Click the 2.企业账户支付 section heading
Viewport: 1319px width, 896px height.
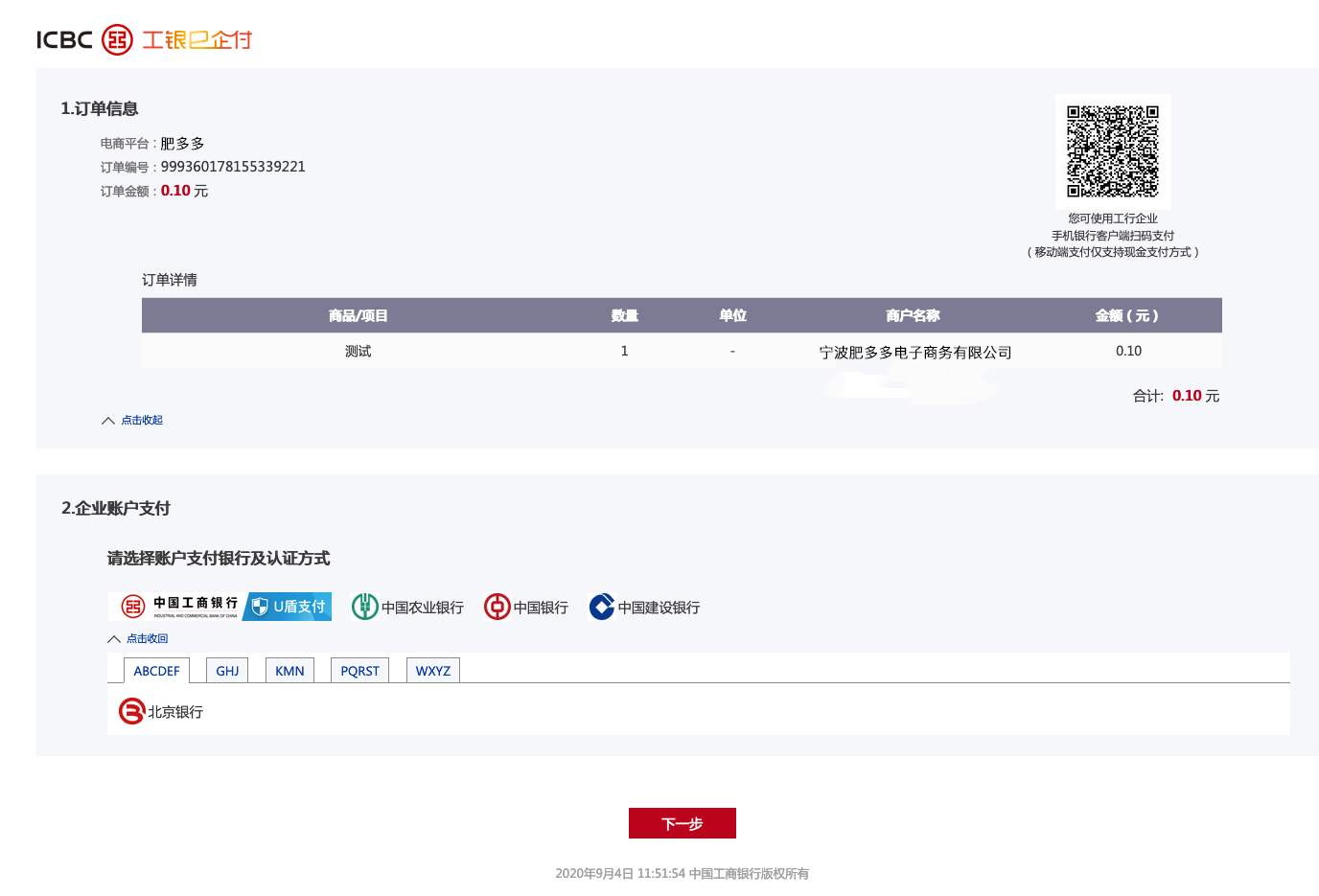tap(116, 508)
